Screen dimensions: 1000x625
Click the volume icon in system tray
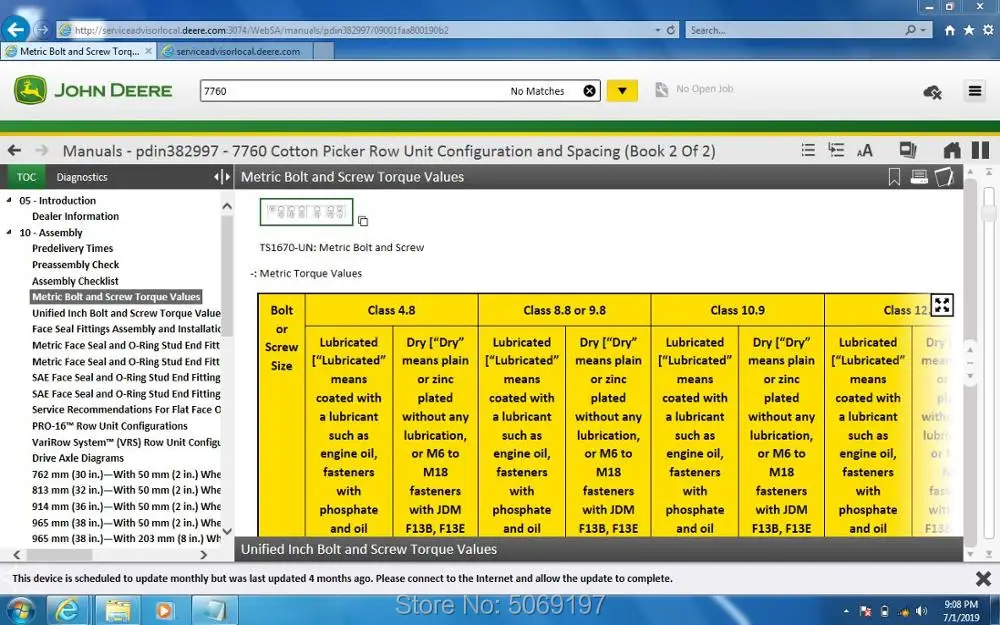[922, 611]
